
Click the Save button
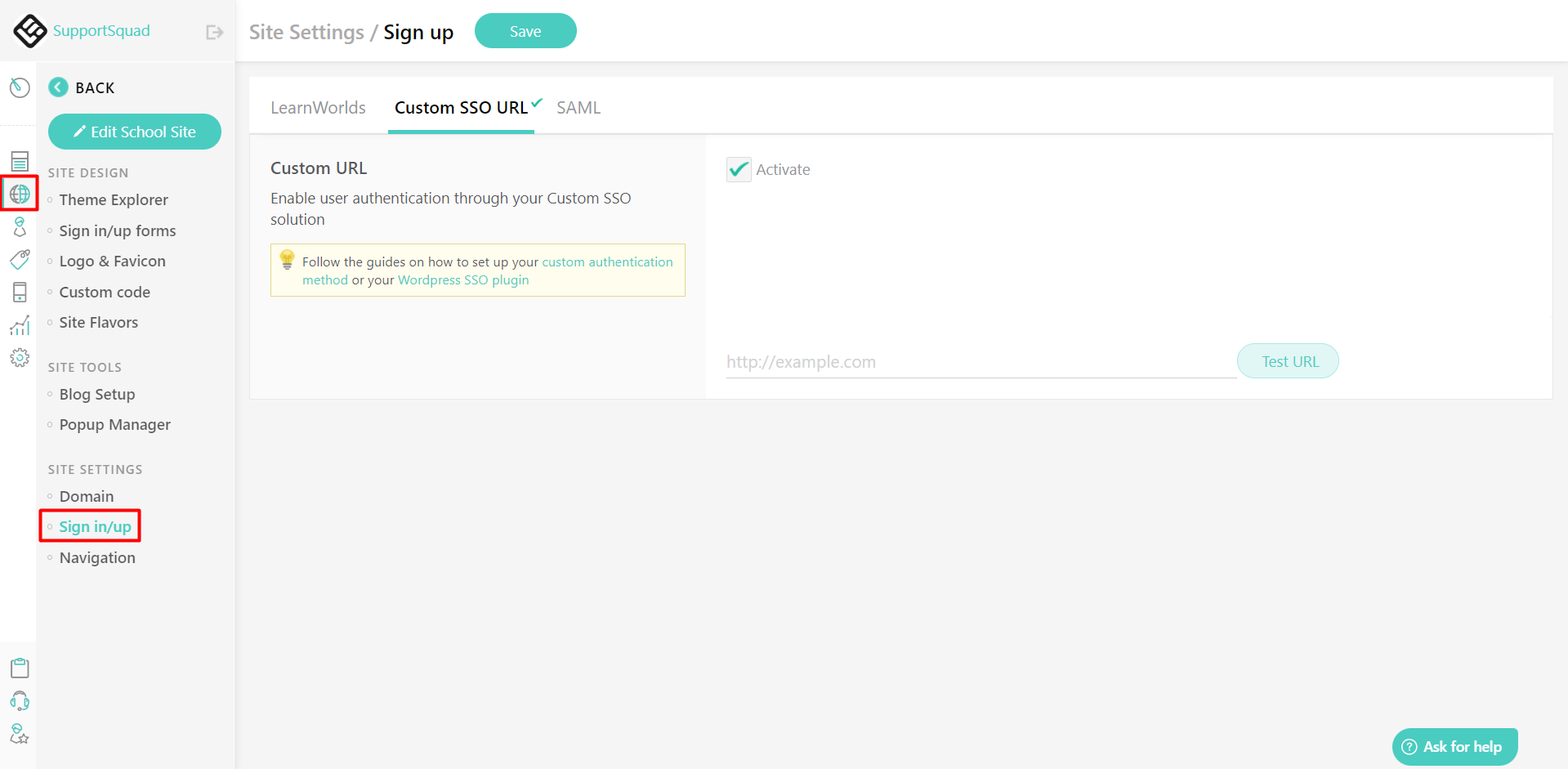coord(525,30)
